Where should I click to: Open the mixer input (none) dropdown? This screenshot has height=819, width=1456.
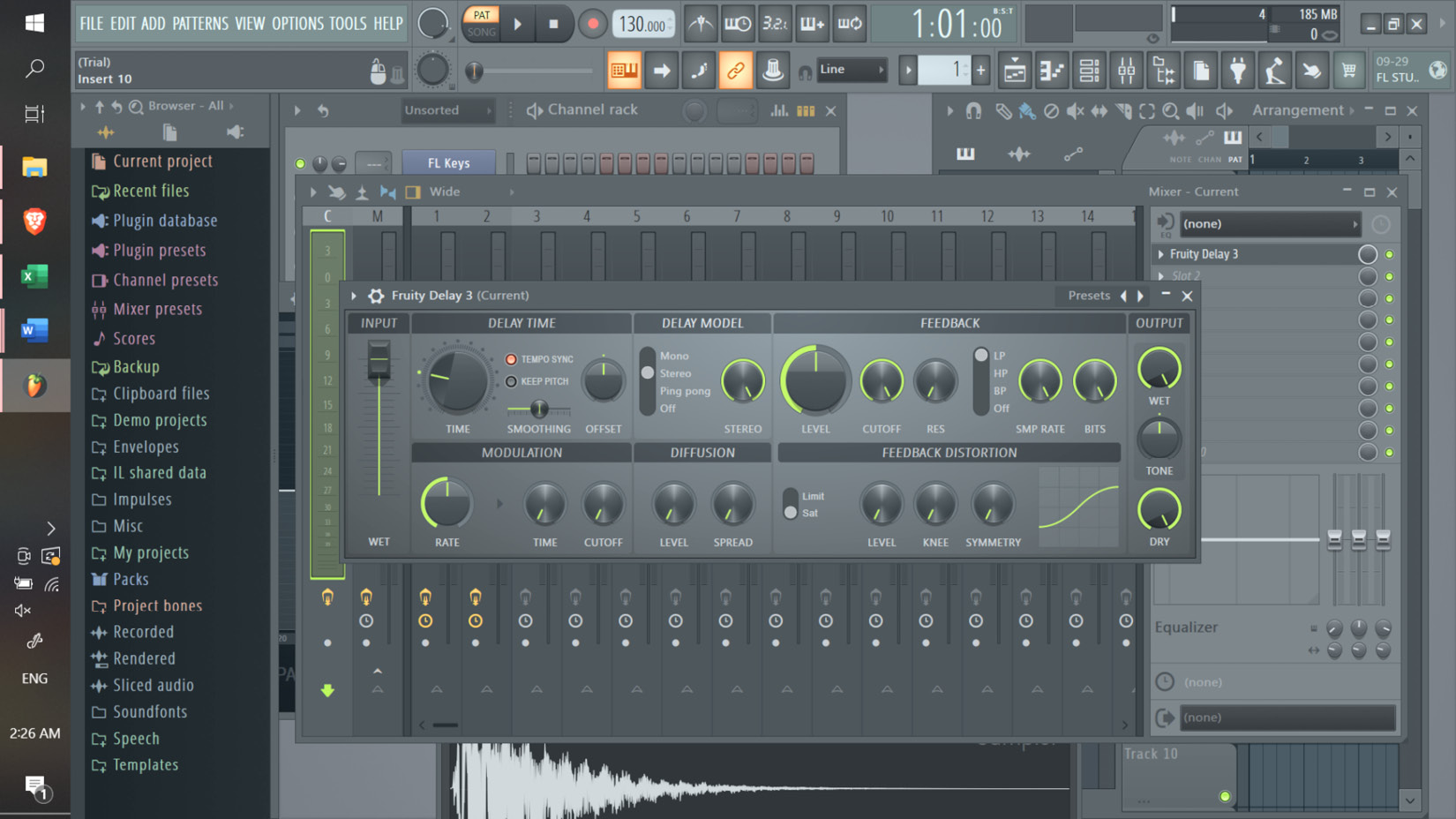(x=1269, y=224)
